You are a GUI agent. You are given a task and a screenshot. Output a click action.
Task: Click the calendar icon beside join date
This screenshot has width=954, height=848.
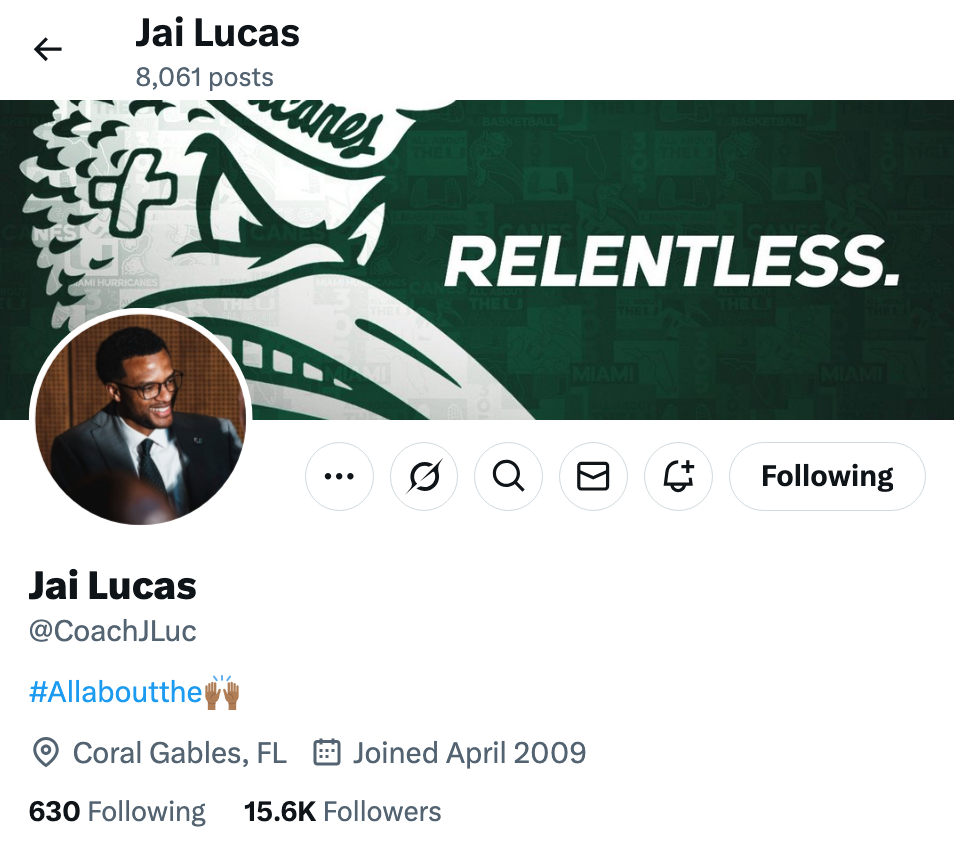[x=327, y=752]
